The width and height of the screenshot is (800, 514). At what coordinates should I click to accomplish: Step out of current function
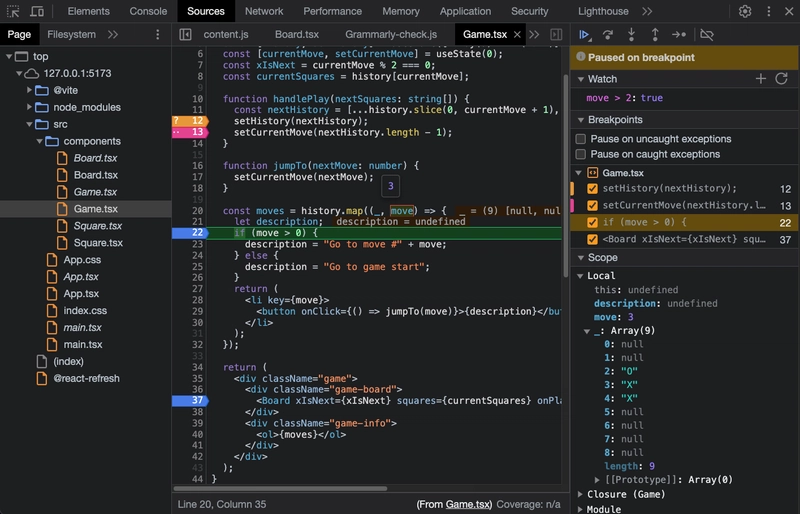click(655, 35)
